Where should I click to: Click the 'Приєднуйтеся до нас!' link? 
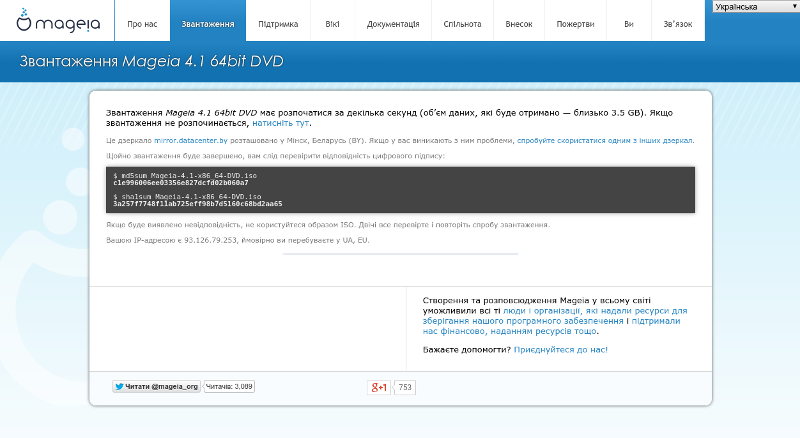tap(561, 350)
